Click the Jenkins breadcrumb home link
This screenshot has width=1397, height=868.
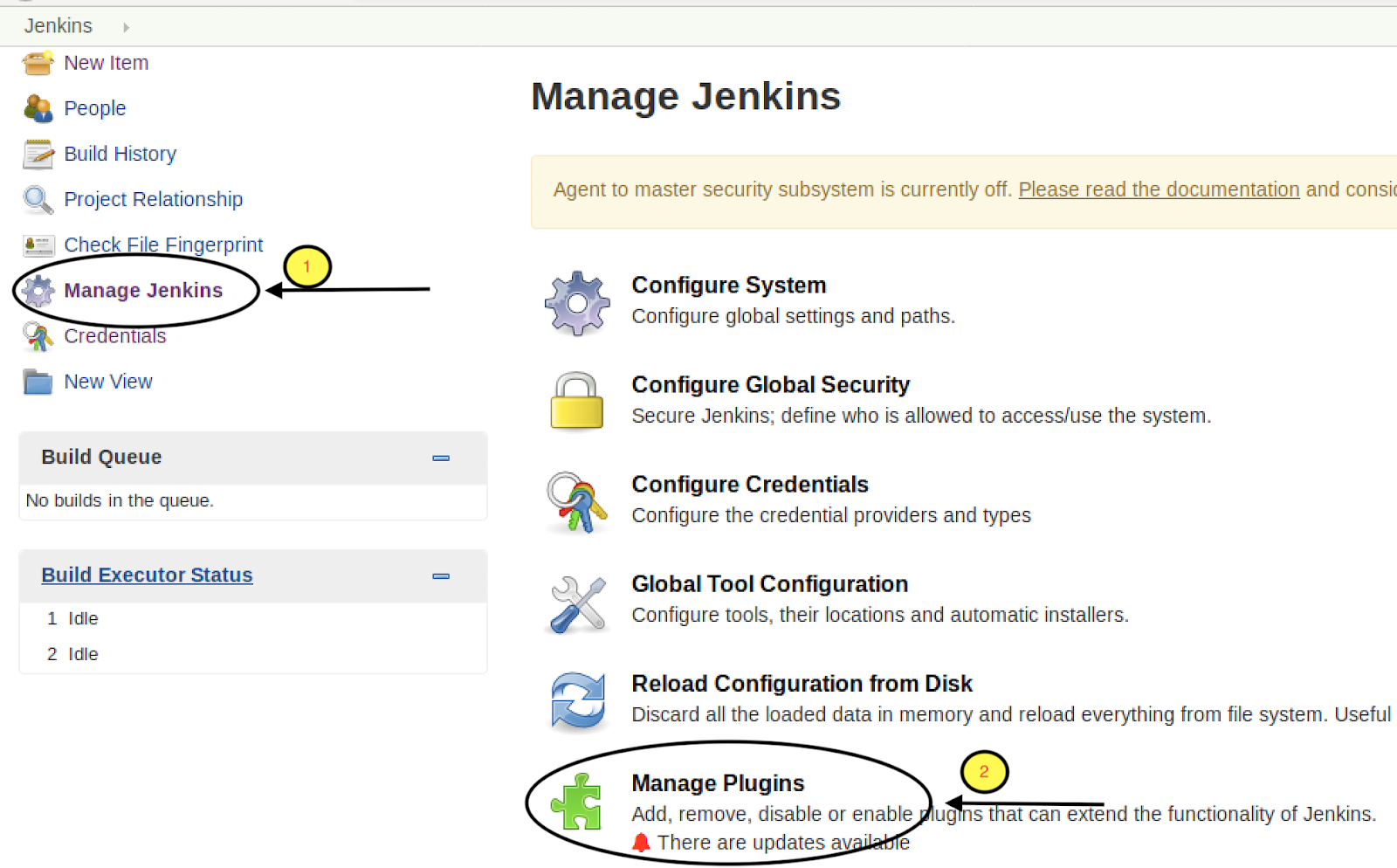coord(58,26)
